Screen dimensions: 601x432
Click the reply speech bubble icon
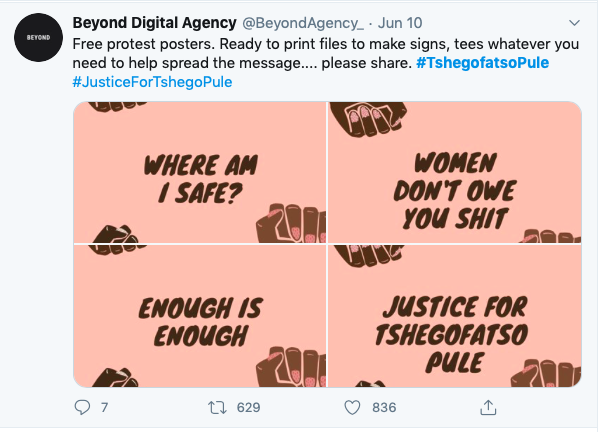(82, 407)
